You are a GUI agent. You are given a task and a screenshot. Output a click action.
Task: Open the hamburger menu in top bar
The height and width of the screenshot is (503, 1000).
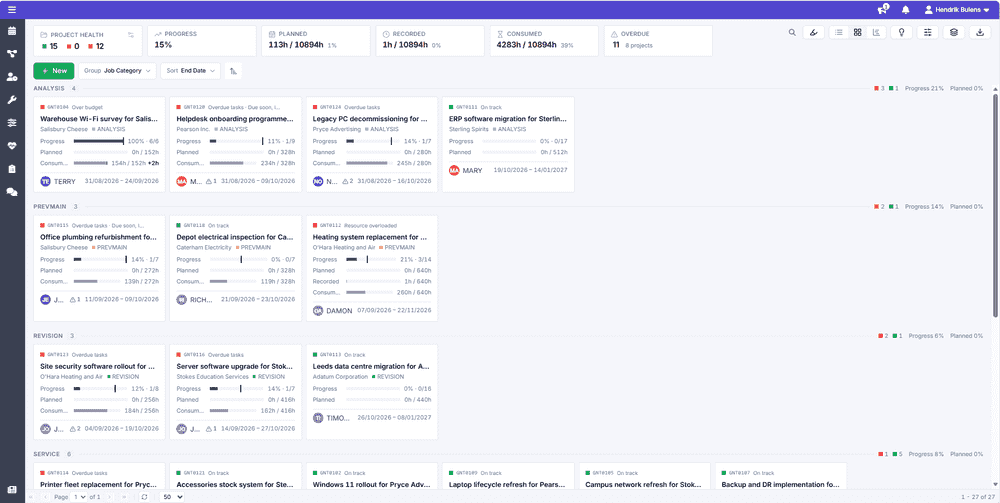click(12, 10)
